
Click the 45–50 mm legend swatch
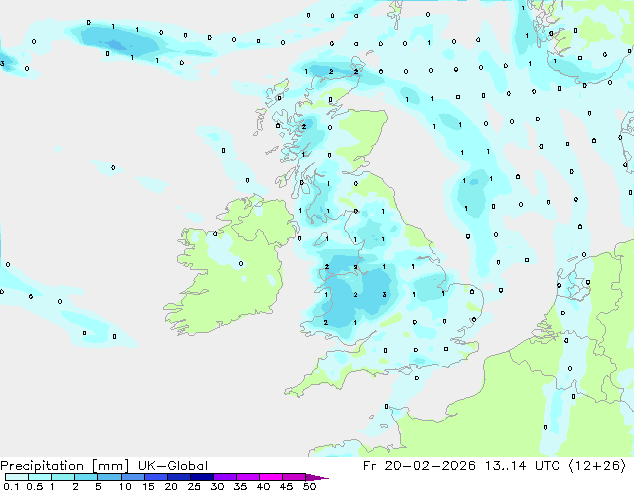294,477
